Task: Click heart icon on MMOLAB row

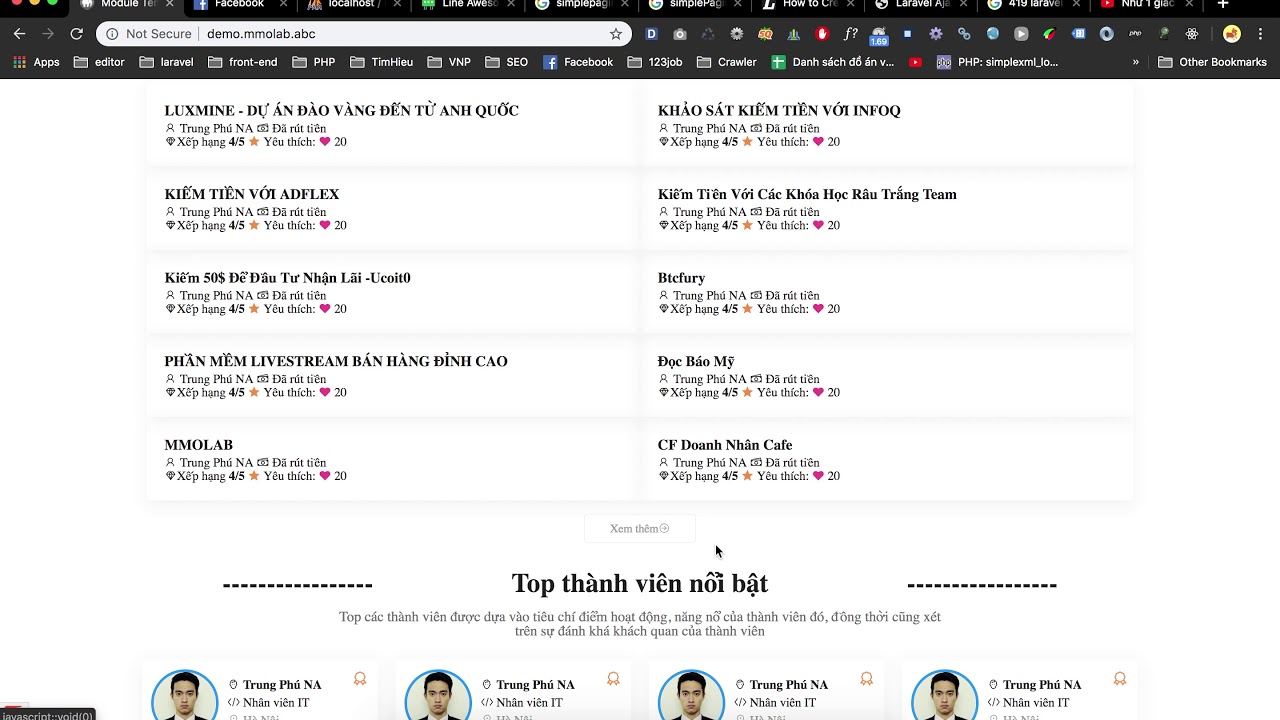Action: pos(325,476)
